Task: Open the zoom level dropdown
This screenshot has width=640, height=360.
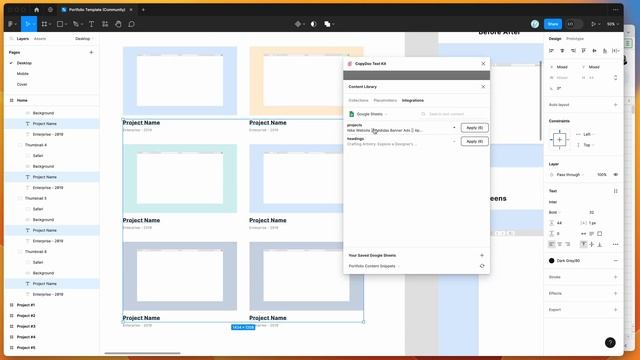Action: (613, 24)
